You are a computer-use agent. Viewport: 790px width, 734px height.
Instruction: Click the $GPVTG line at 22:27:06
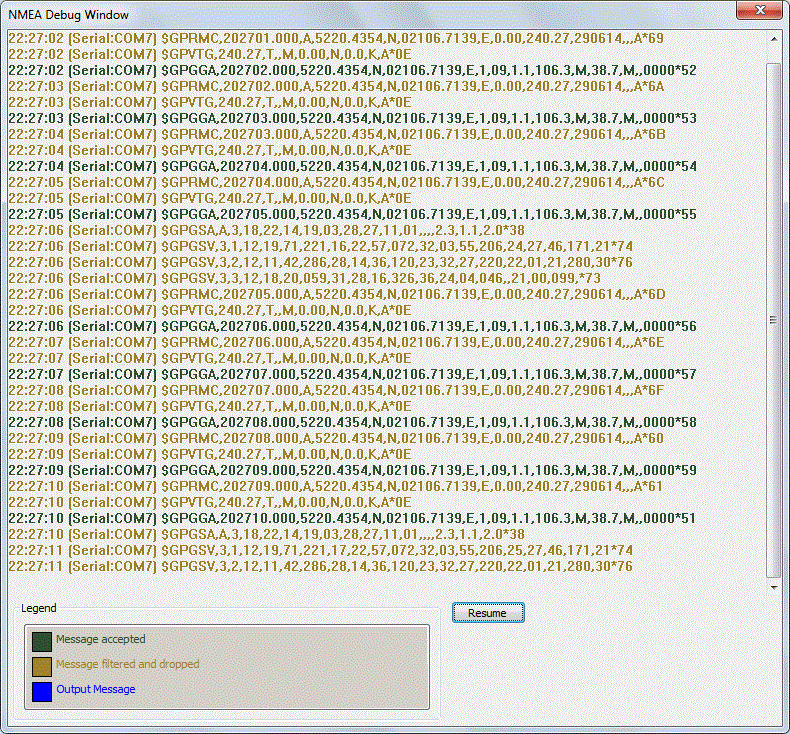[x=210, y=310]
